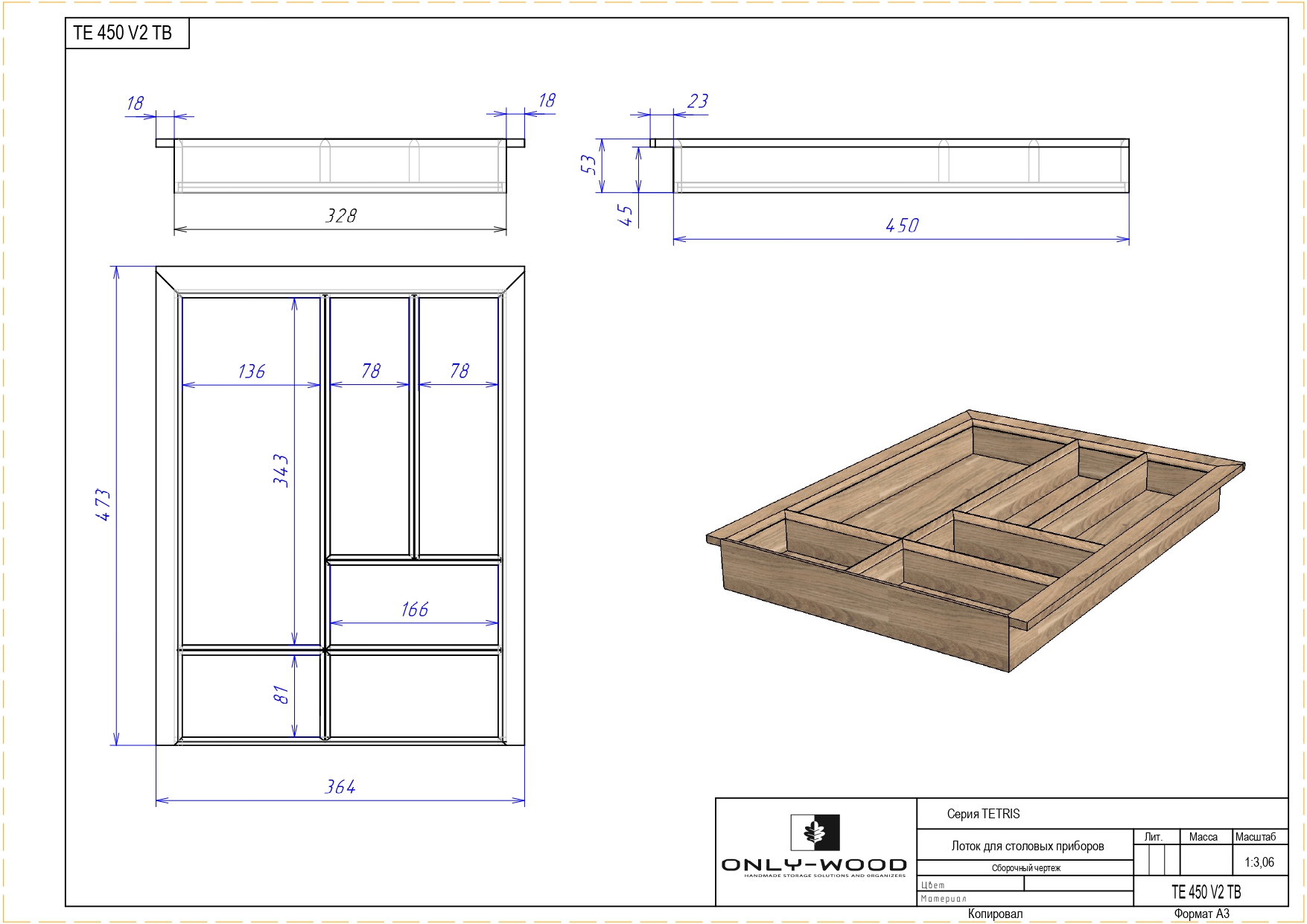
Task: Select the 166 compartment width dimension
Action: pos(414,610)
